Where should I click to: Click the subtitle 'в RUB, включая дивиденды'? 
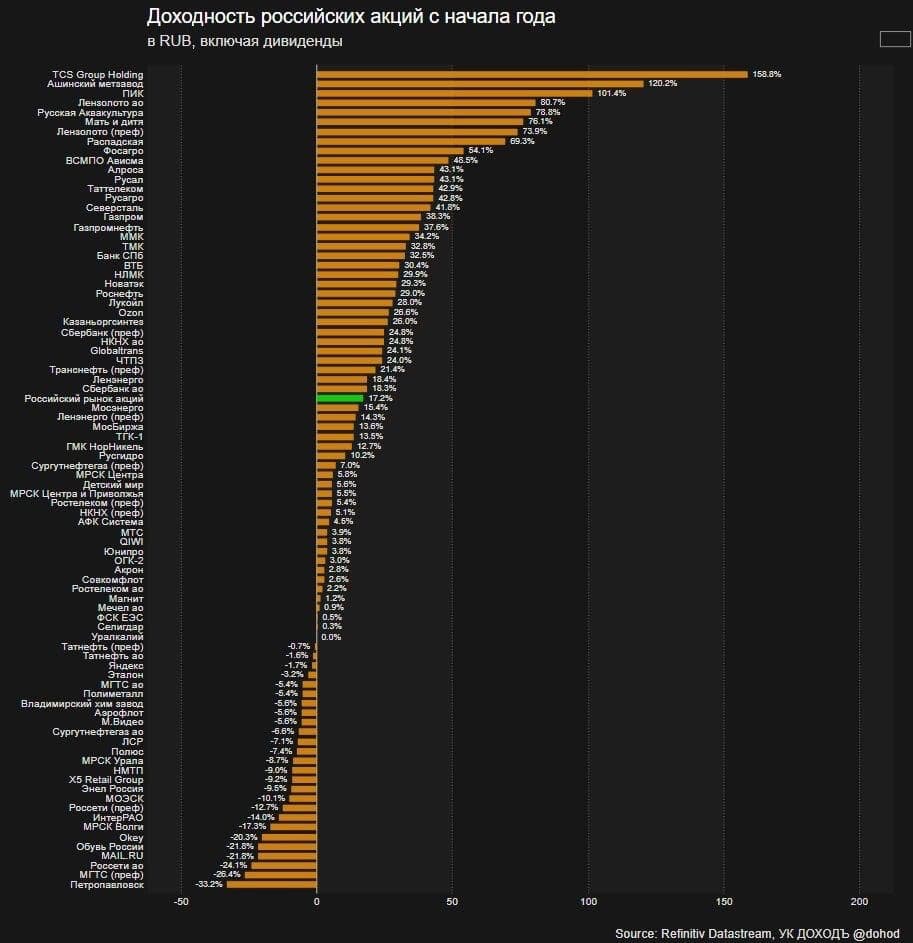coord(245,41)
